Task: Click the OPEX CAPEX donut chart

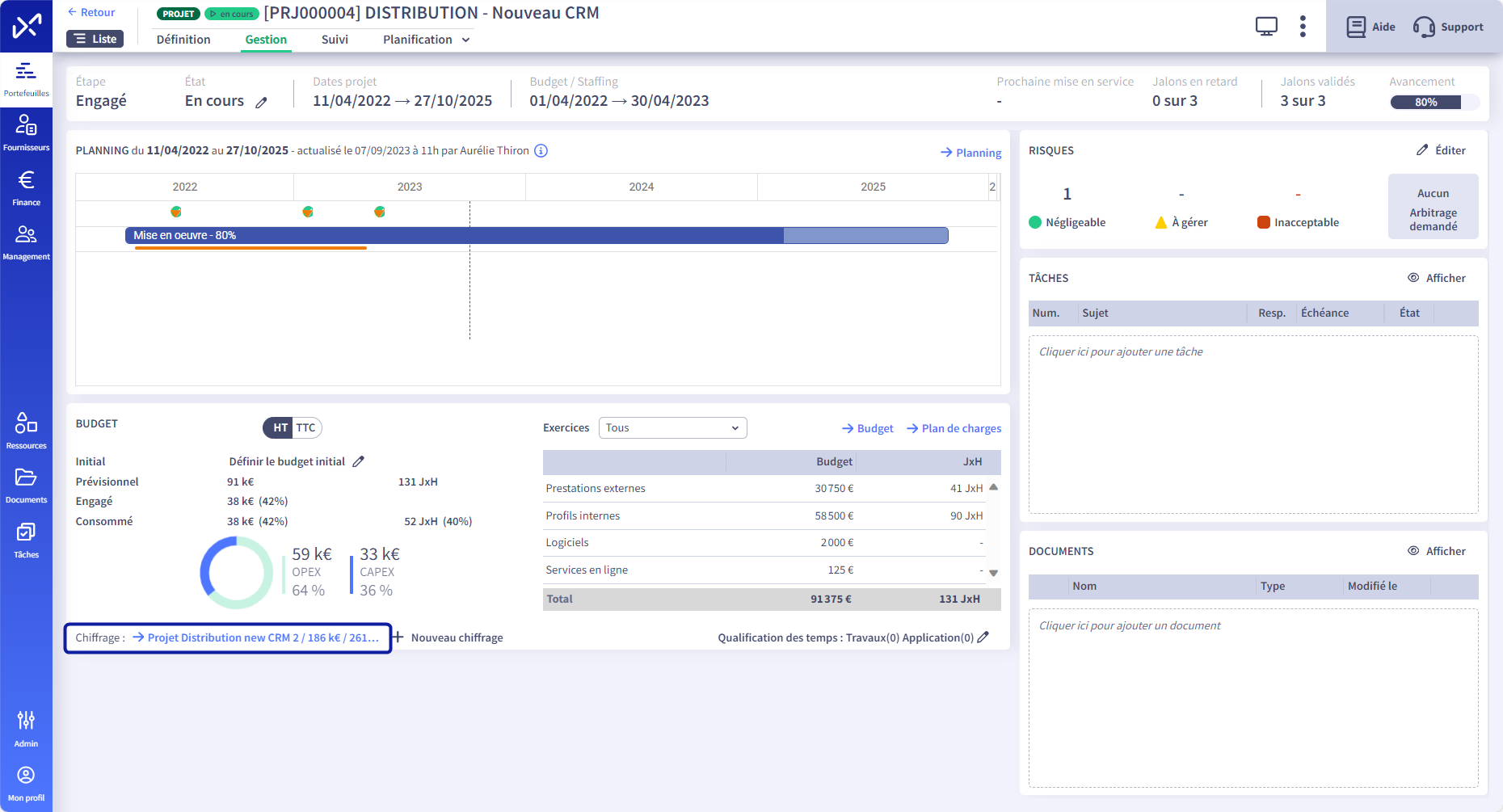Action: (x=237, y=573)
